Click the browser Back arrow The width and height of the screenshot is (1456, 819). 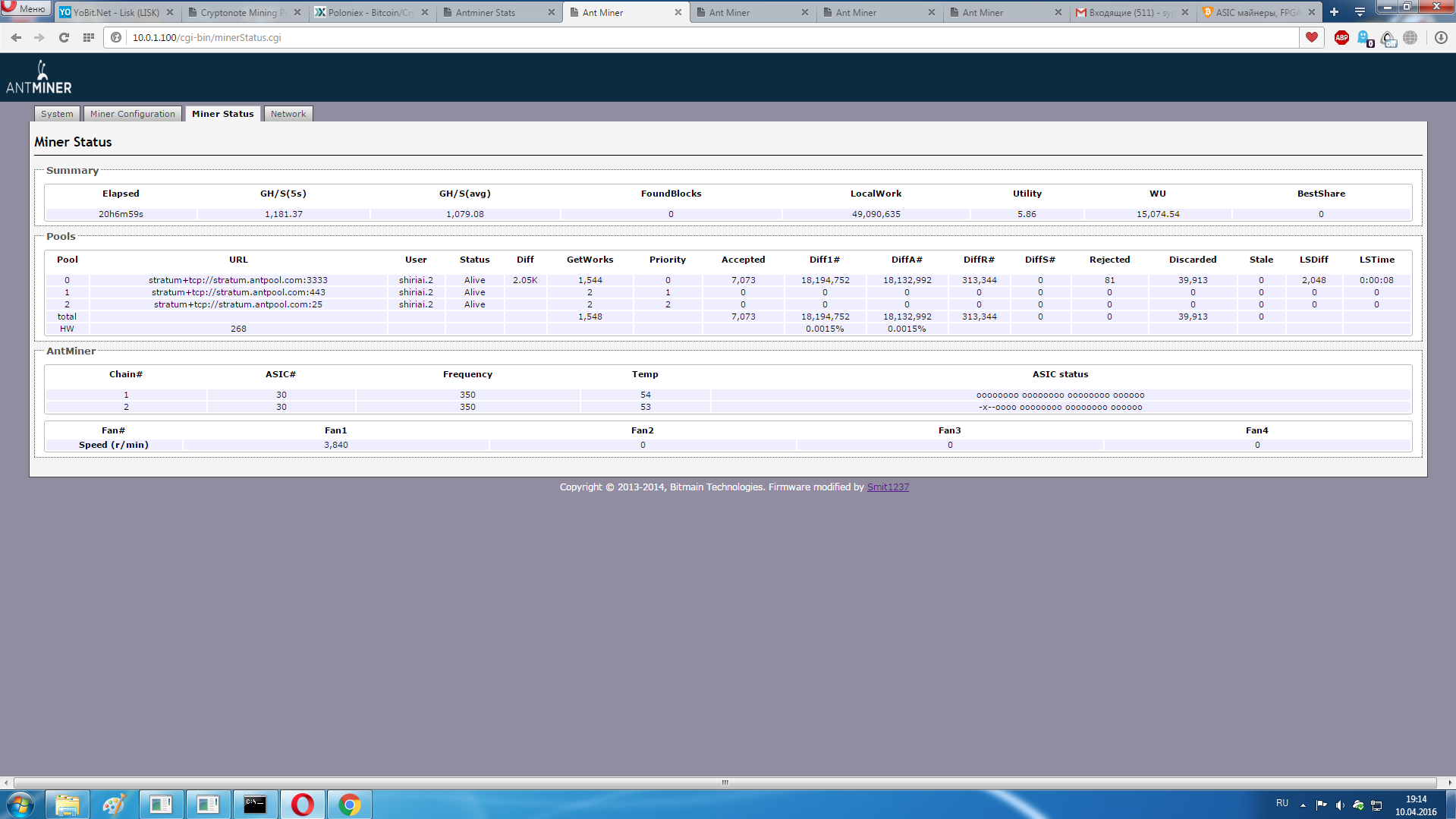16,37
